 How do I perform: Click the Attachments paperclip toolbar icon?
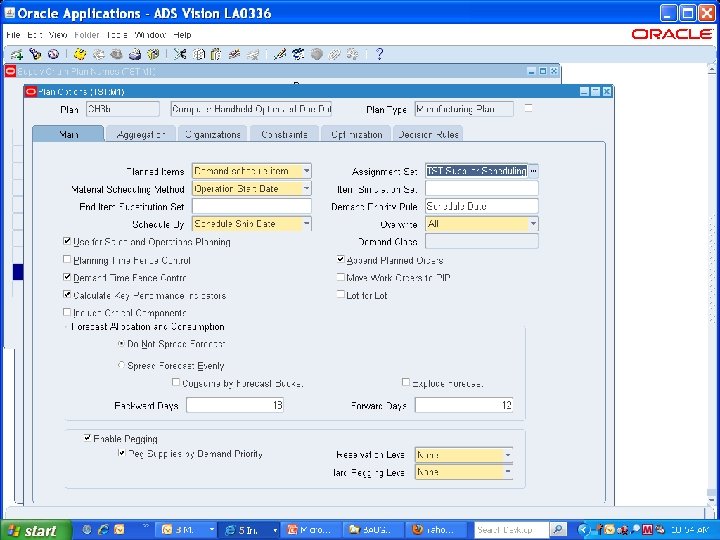tap(334, 55)
